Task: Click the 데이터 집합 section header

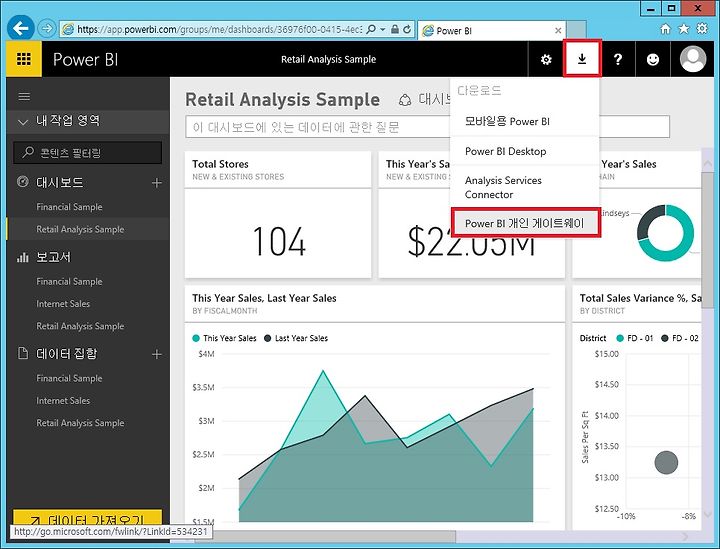Action: coord(67,353)
